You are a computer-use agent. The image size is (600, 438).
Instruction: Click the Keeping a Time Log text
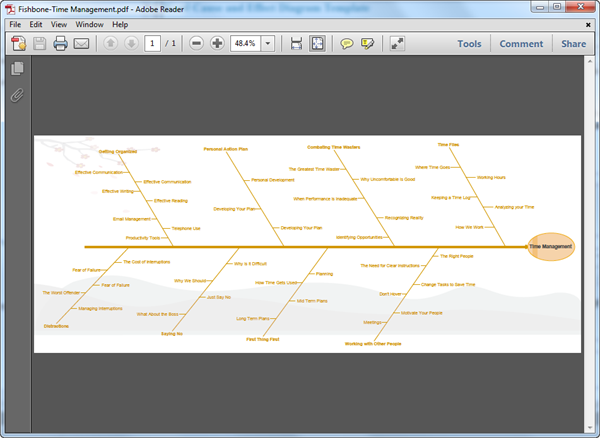pos(451,198)
